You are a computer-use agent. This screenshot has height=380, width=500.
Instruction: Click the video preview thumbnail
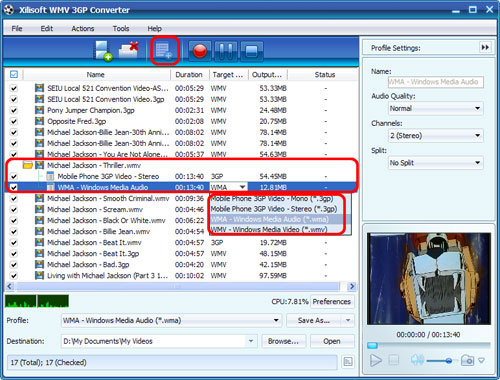[x=429, y=279]
